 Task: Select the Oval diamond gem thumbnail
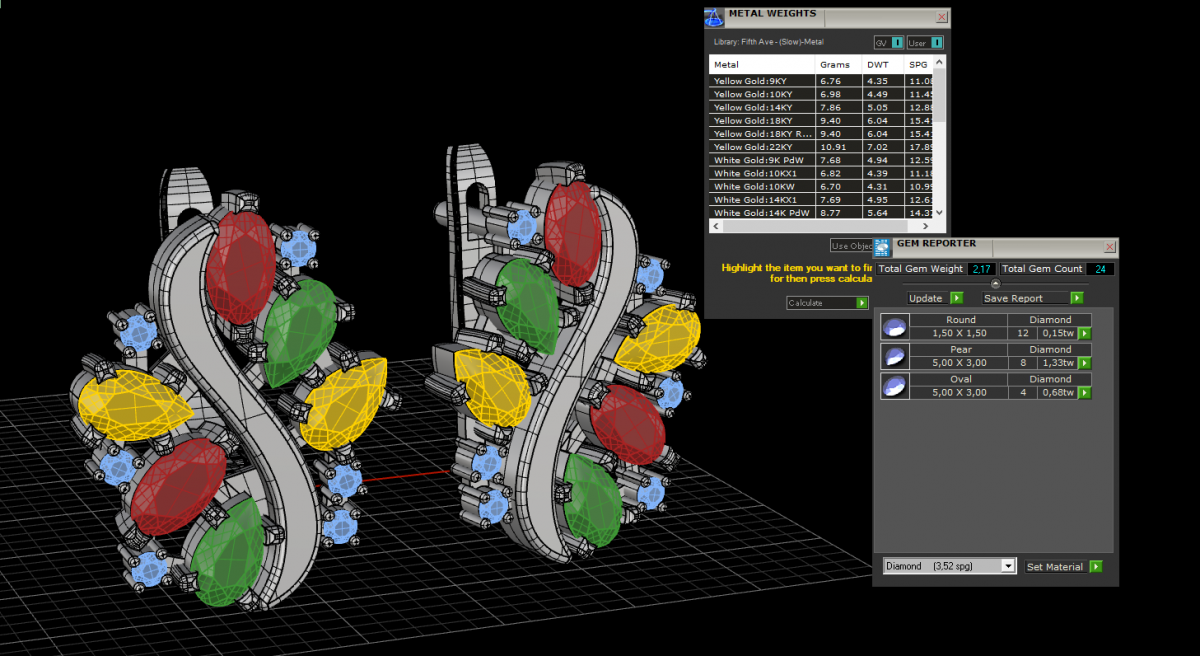pos(894,386)
